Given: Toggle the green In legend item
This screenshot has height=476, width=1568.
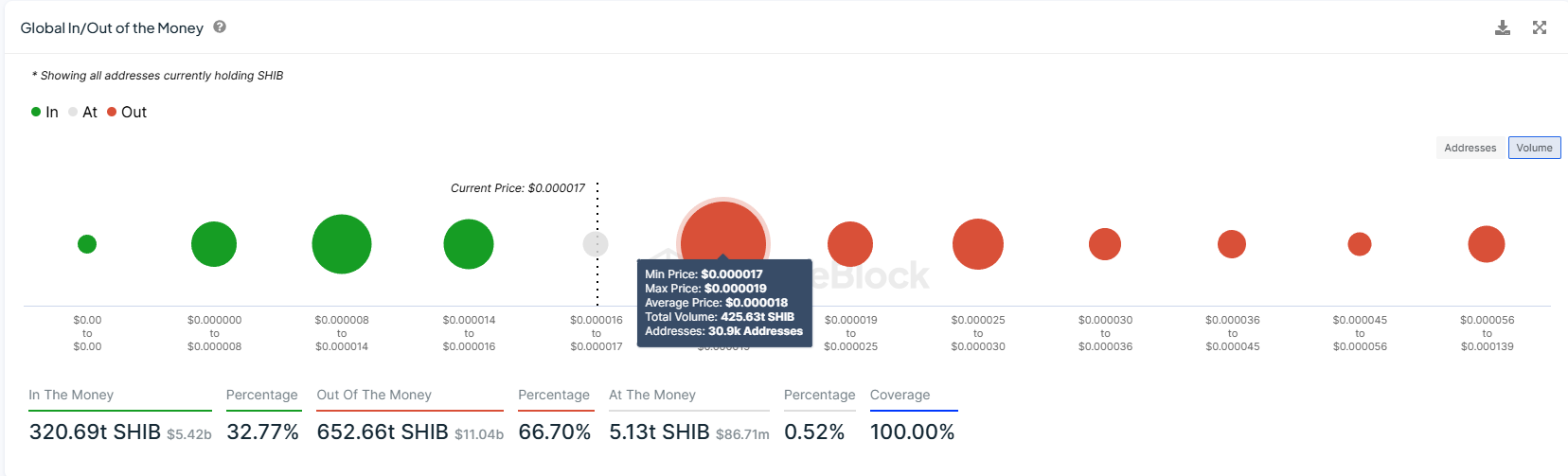Looking at the screenshot, I should (45, 112).
